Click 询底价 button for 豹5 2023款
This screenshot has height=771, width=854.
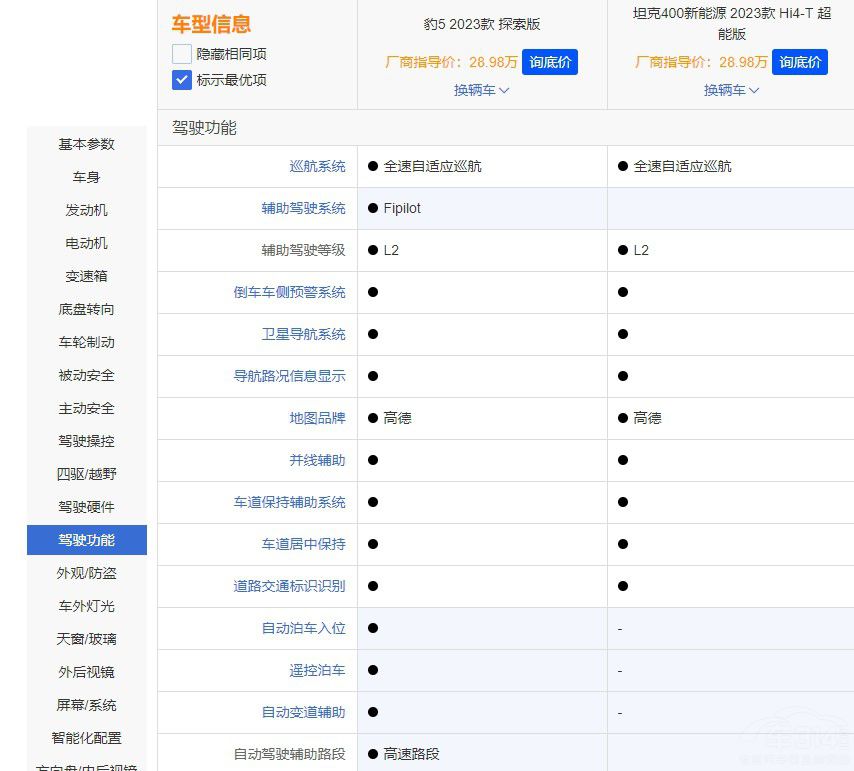pyautogui.click(x=550, y=62)
